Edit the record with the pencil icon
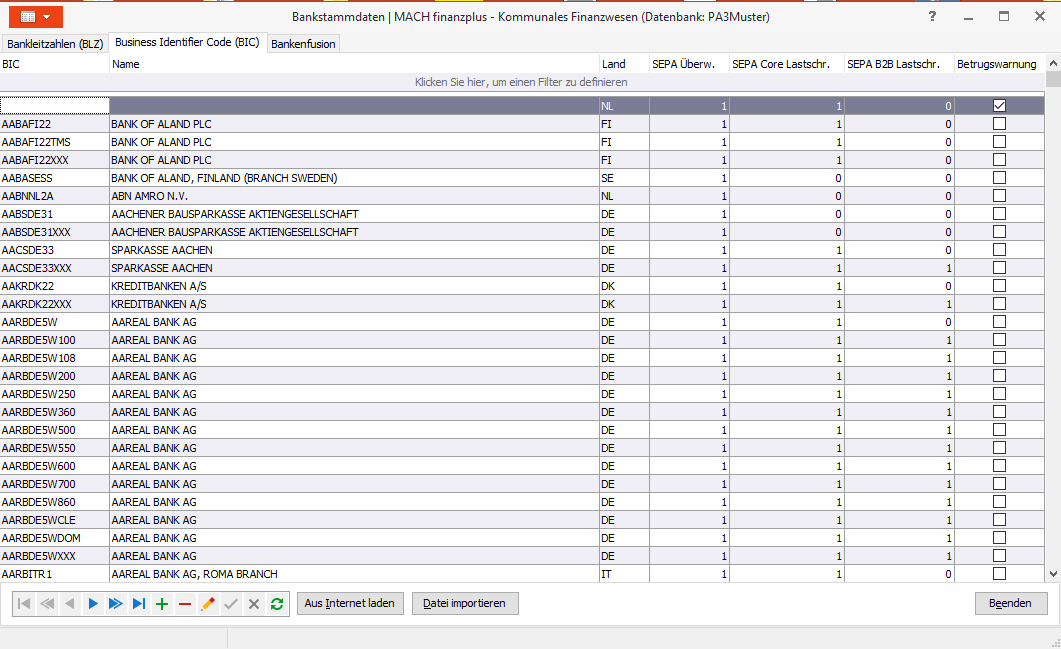This screenshot has height=649, width=1061. click(x=208, y=604)
